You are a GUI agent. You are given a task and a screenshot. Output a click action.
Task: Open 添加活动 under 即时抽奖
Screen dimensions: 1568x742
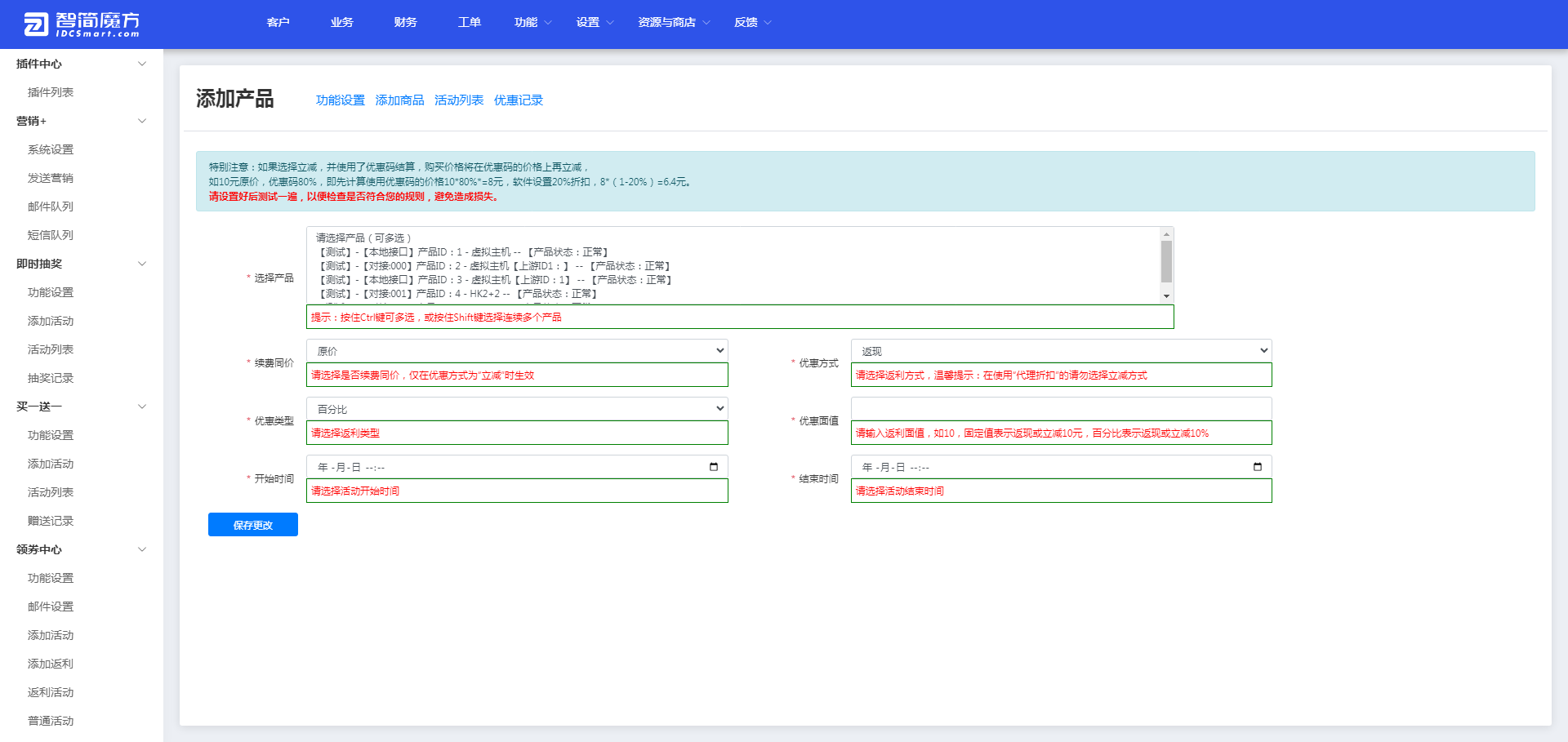click(x=51, y=321)
